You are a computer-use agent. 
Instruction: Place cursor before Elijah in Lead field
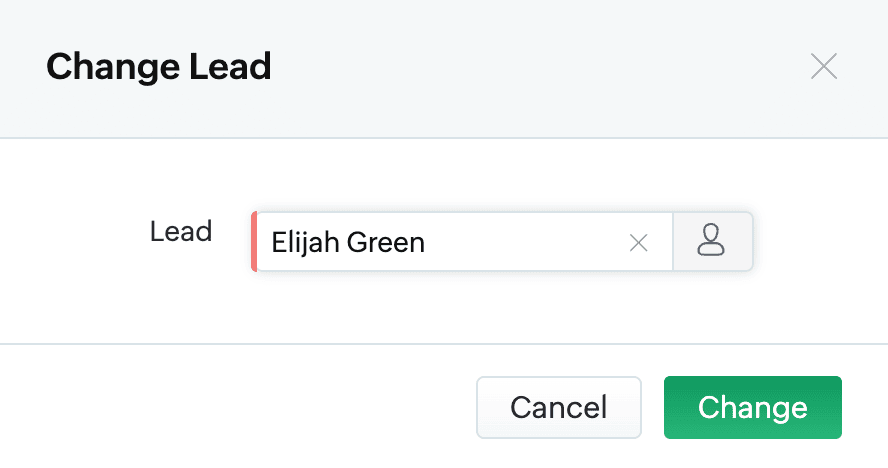(271, 242)
